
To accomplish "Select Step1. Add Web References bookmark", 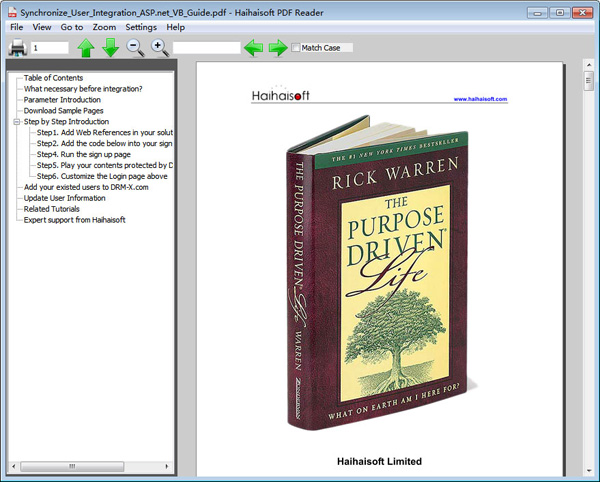I will (x=105, y=132).
